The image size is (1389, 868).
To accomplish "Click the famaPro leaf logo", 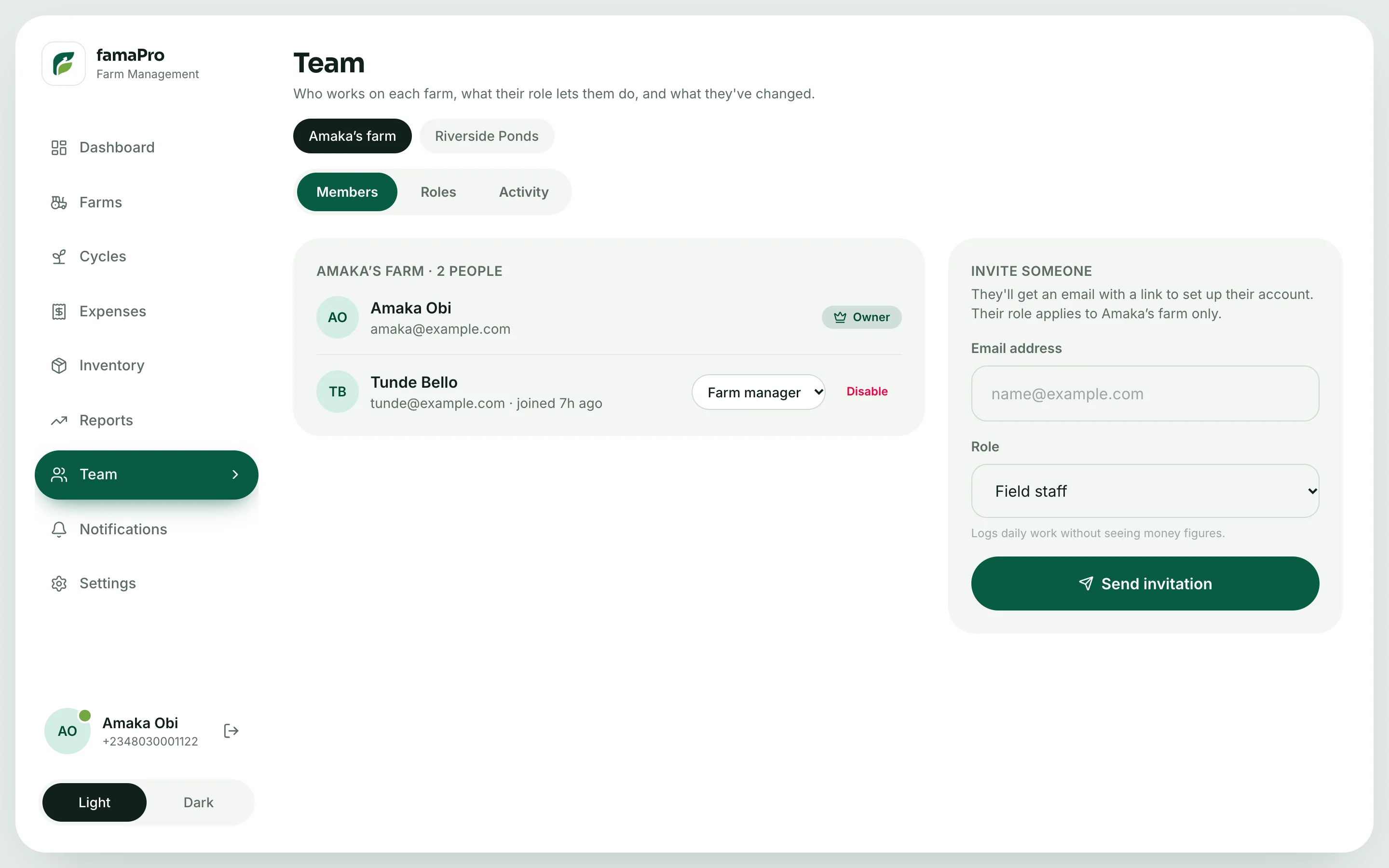I will point(64,64).
